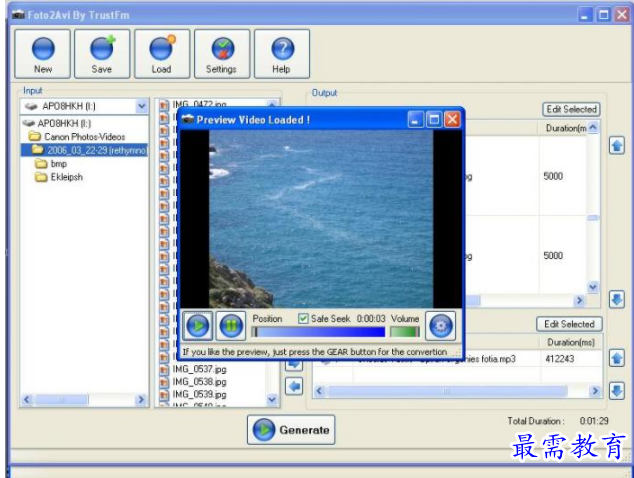Viewport: 634px width, 478px height.
Task: Toggle the Safe Seek checkbox
Action: click(303, 319)
